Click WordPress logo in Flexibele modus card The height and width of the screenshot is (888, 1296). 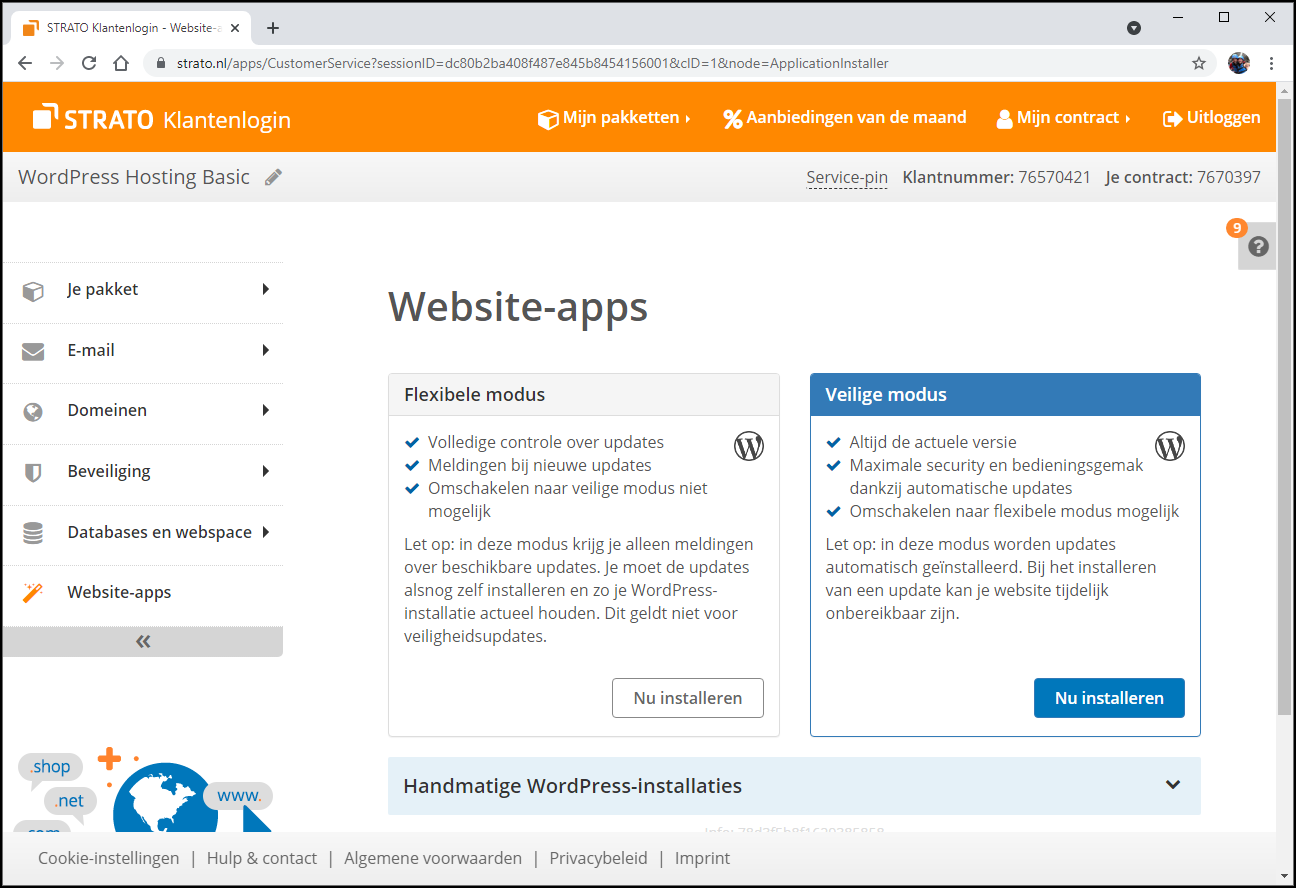point(749,446)
